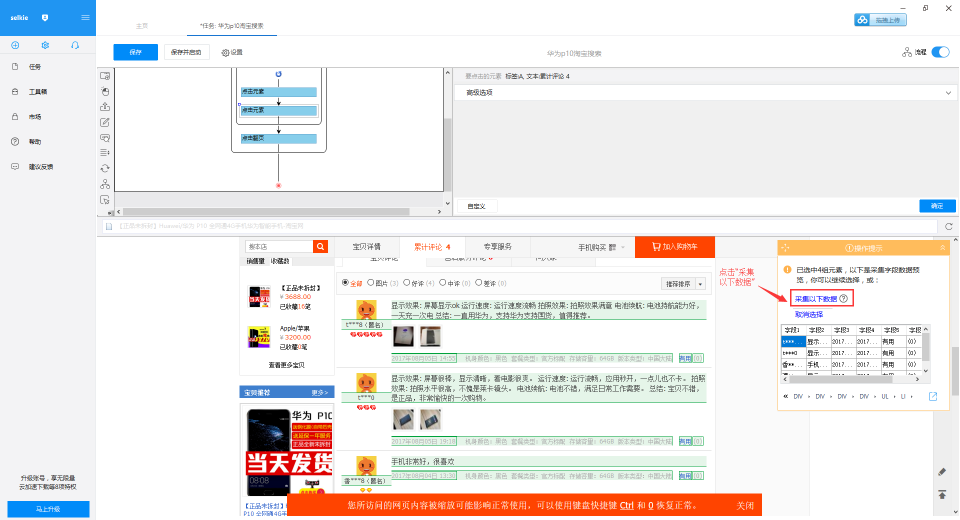Click the blue loop icon atop the workflow
Image resolution: width=960 pixels, height=520 pixels.
point(279,74)
